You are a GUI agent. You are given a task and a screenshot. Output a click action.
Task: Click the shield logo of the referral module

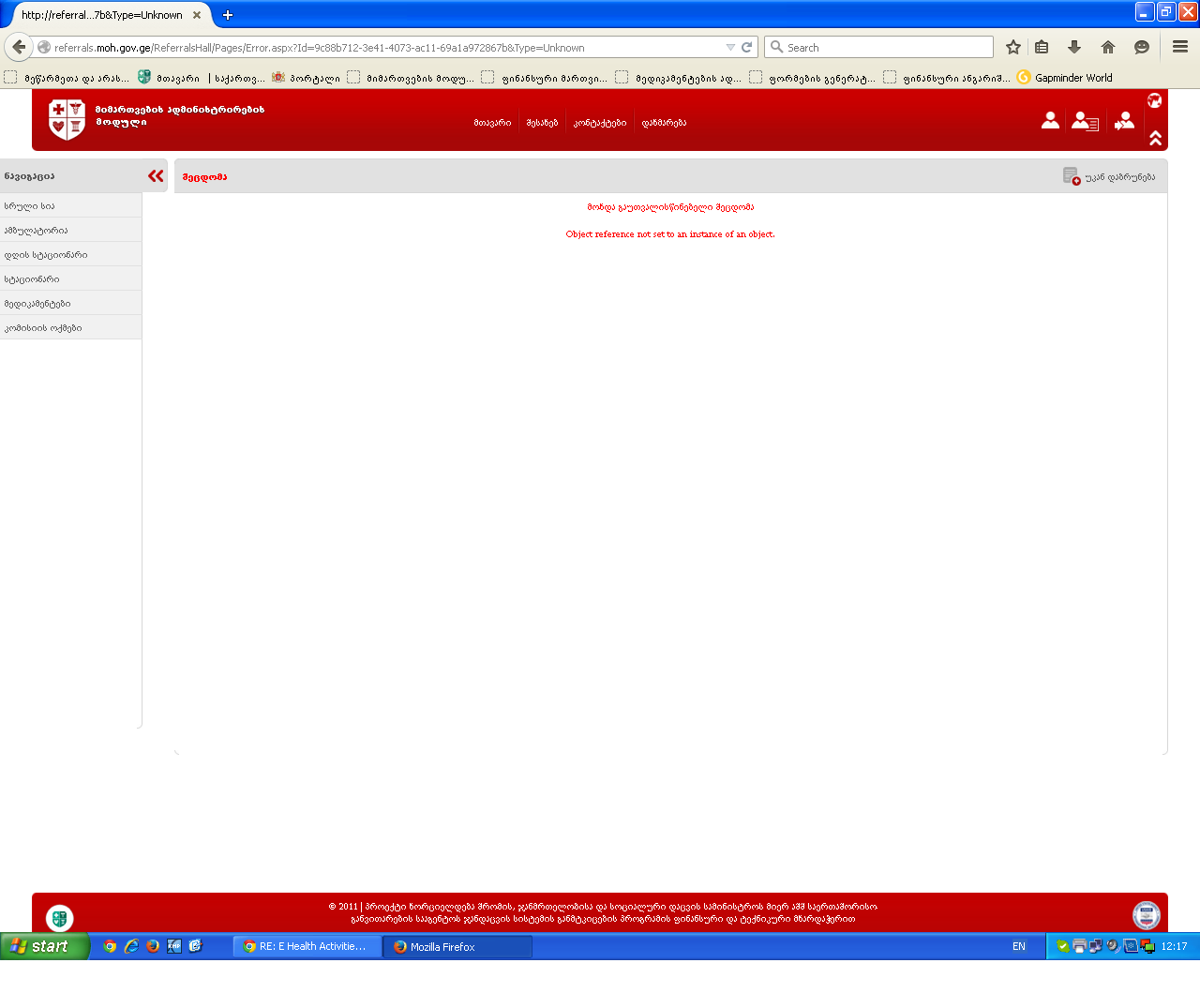[67, 120]
